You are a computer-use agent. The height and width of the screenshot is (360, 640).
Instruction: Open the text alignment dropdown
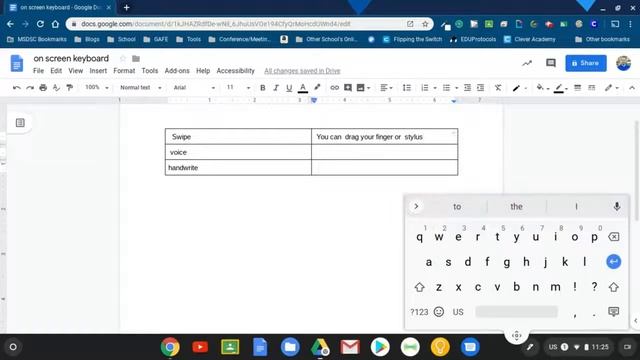pos(386,88)
